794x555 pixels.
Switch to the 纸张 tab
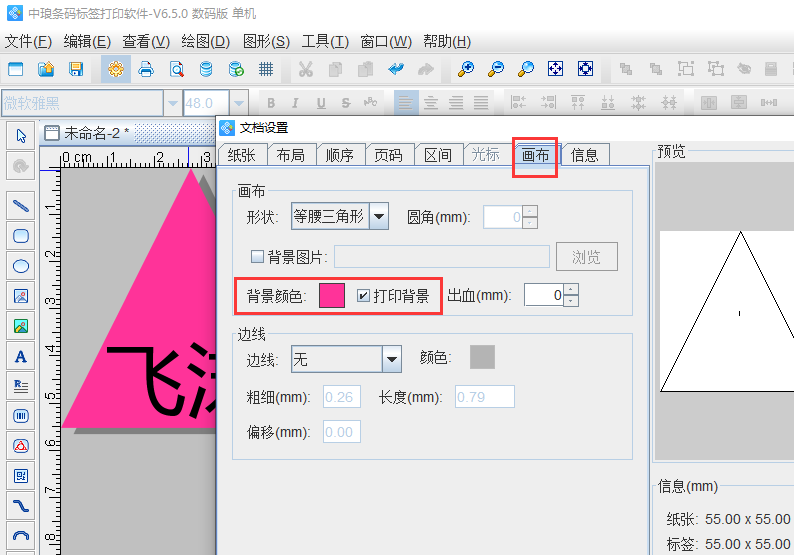pos(241,154)
